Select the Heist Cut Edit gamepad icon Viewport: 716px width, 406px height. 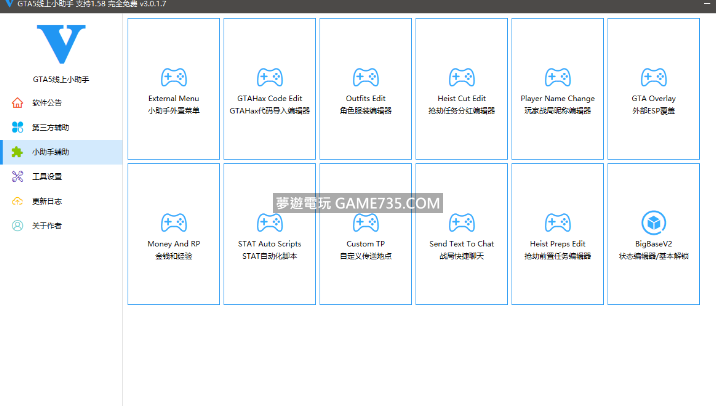point(462,78)
